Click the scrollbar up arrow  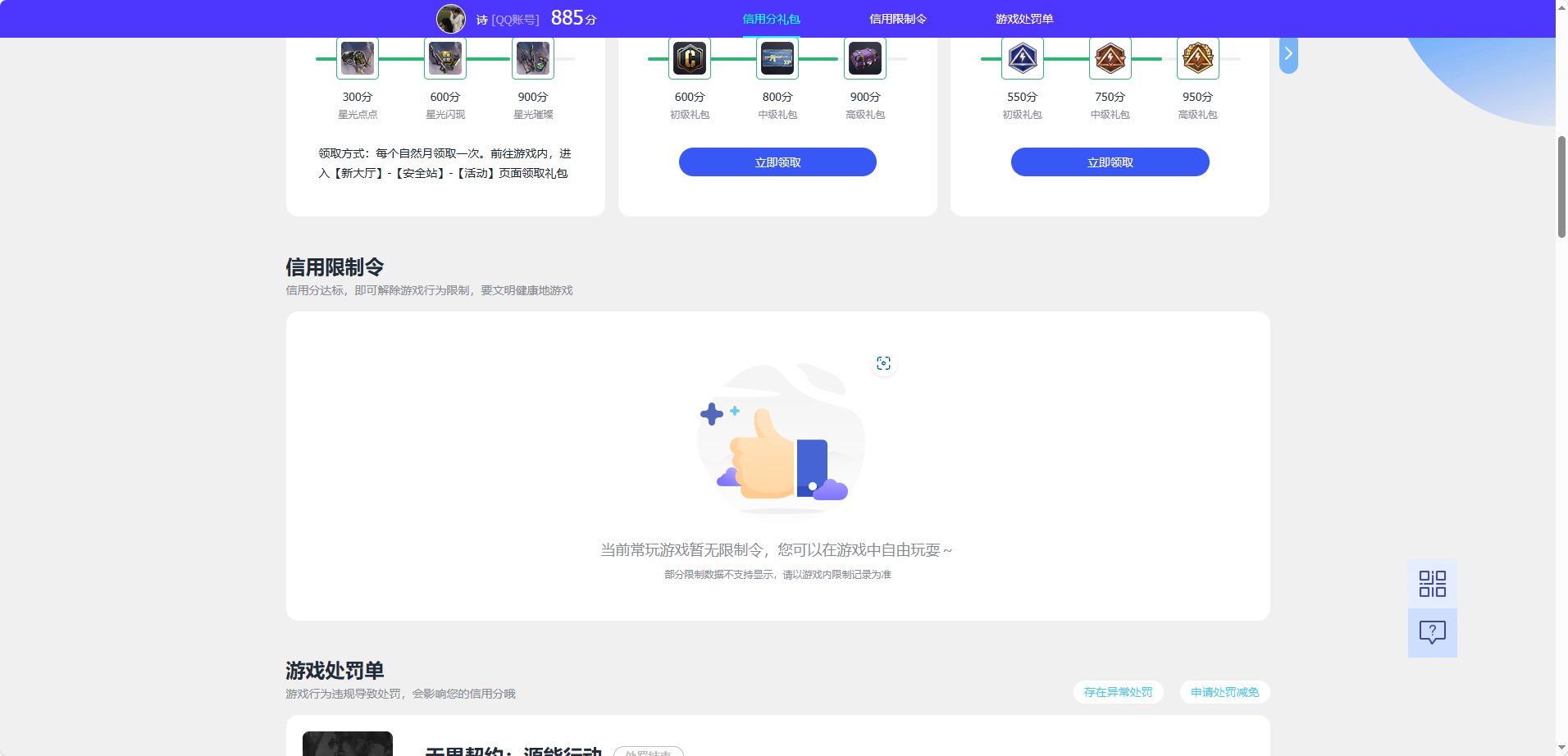point(1561,6)
